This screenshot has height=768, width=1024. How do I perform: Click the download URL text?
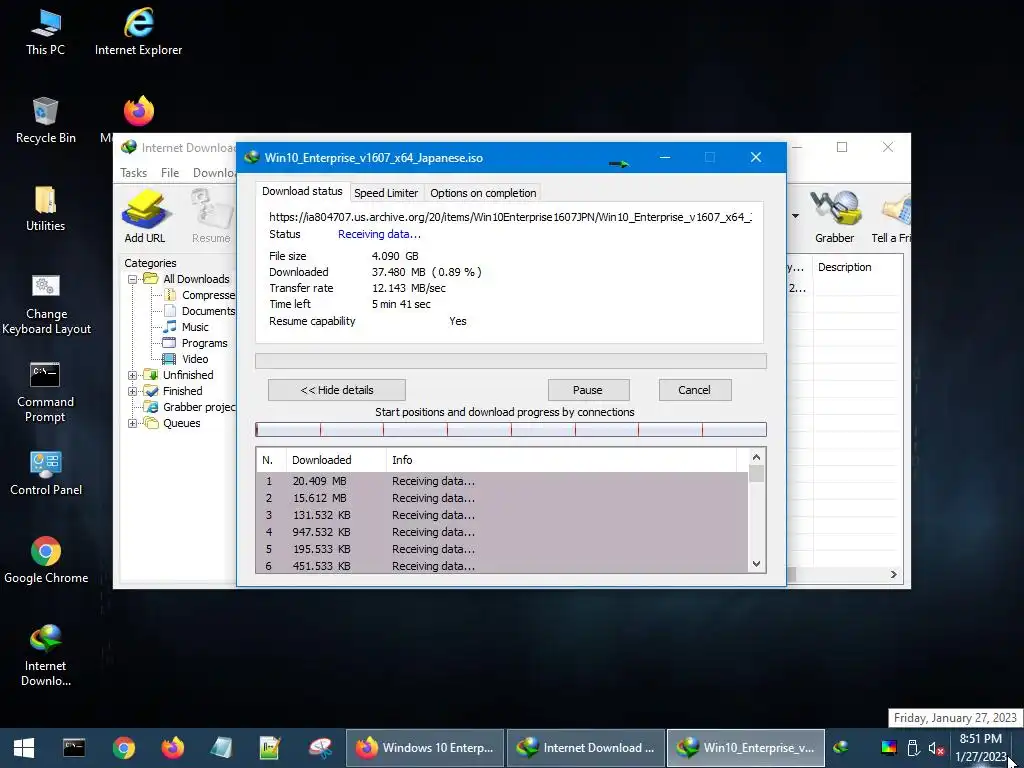(510, 217)
